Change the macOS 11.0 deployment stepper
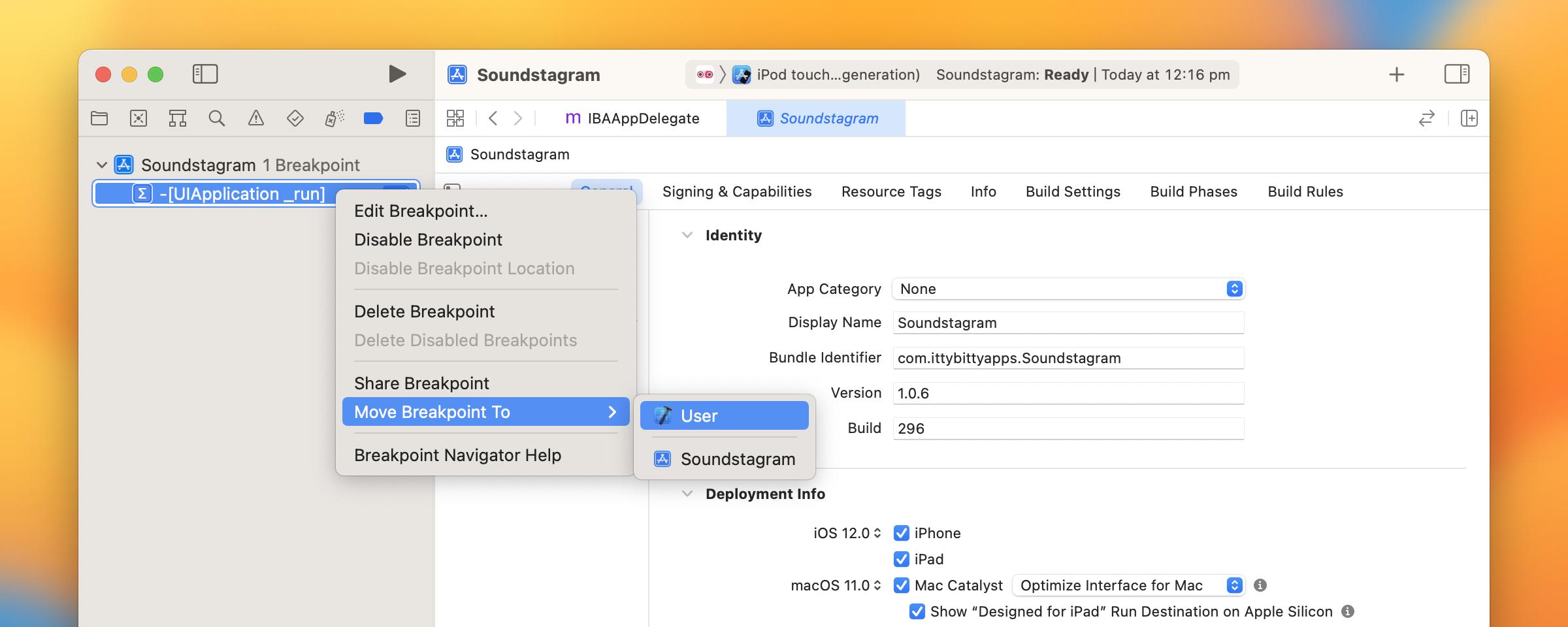Screen dimensions: 1568x627 (x=877, y=585)
